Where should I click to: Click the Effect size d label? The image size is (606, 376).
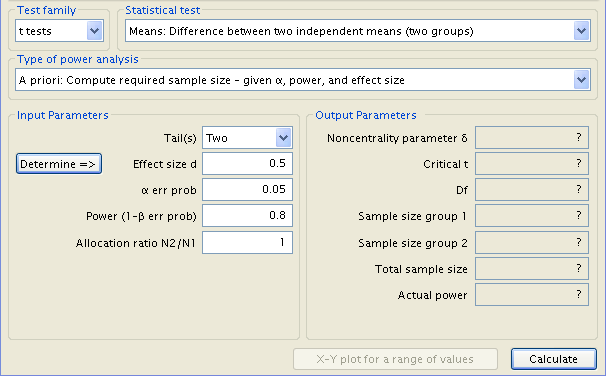[x=165, y=164]
